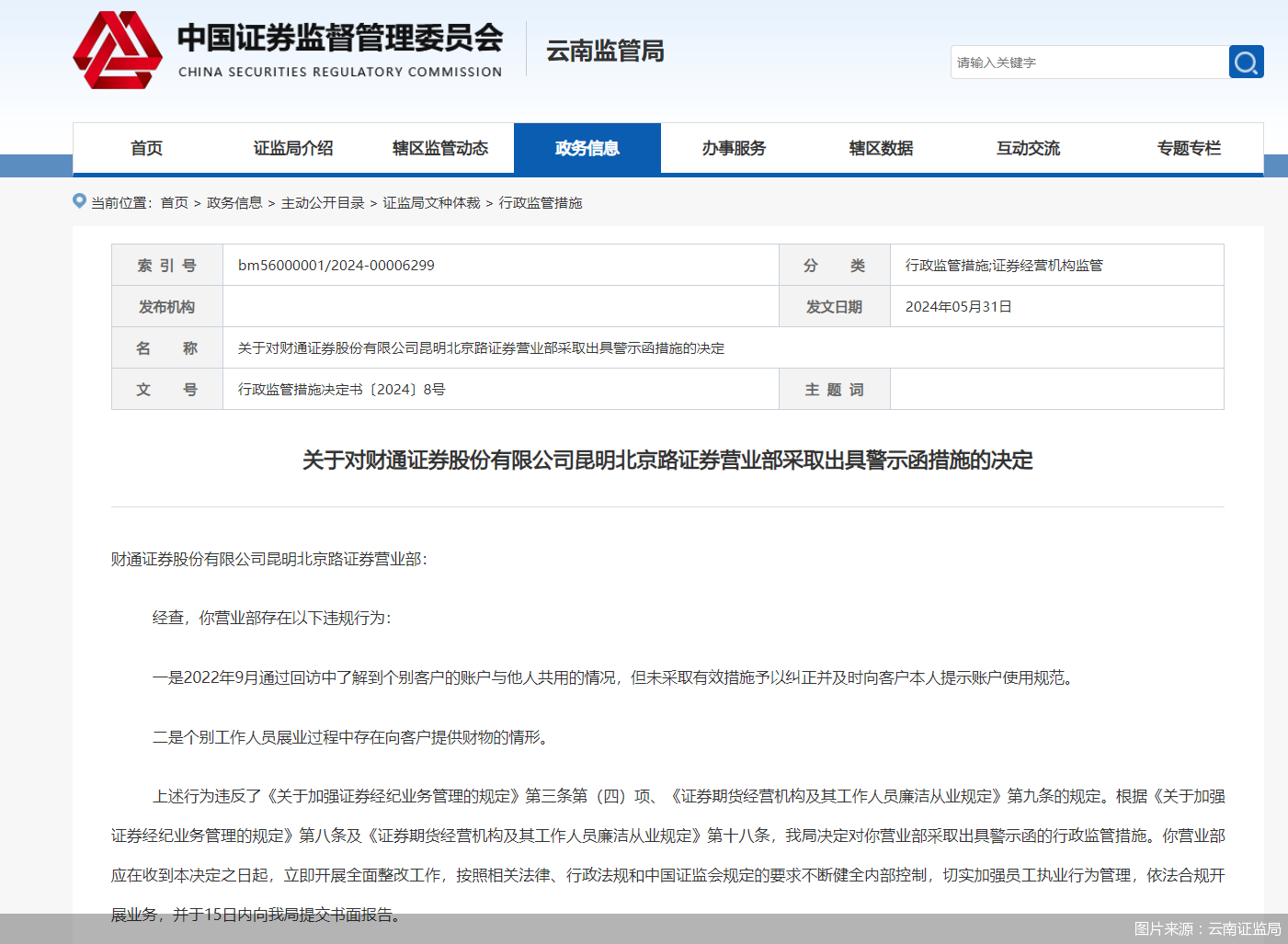Viewport: 1288px width, 944px height.
Task: Click the 索引号 label cell
Action: pos(167,265)
